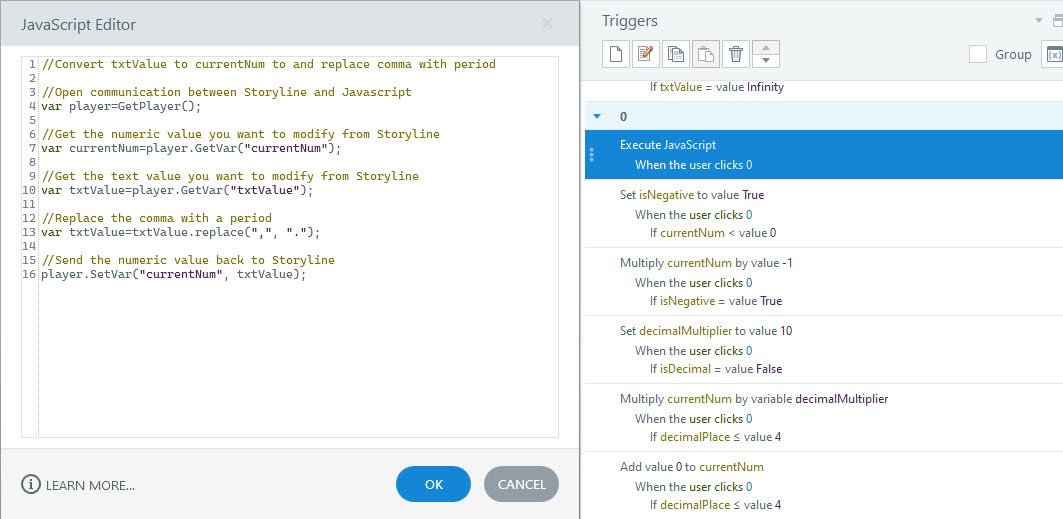Place cursor on line 16 player.SetVar
Image resolution: width=1063 pixels, height=519 pixels.
(174, 274)
